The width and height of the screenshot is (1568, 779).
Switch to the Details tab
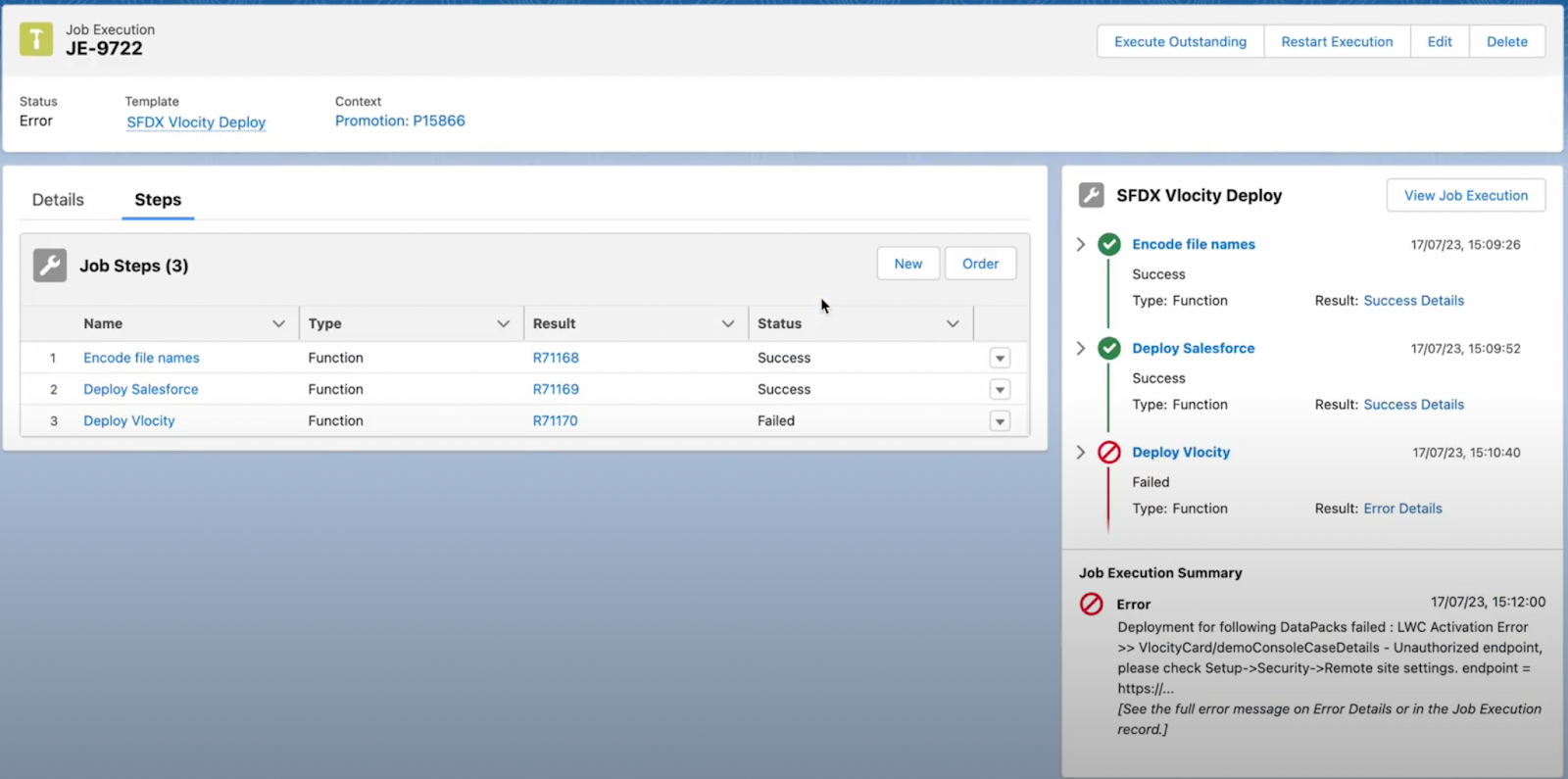click(x=58, y=200)
